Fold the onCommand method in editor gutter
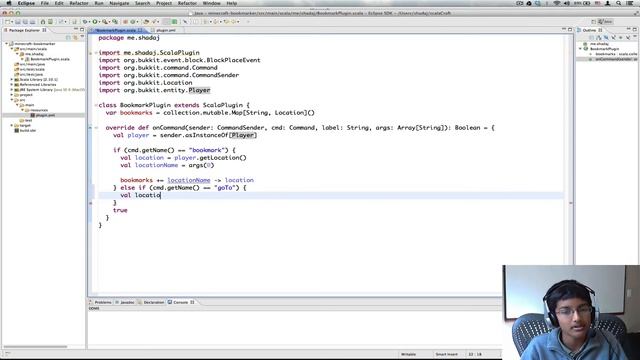Screen dimensions: 640x360 pos(96,128)
